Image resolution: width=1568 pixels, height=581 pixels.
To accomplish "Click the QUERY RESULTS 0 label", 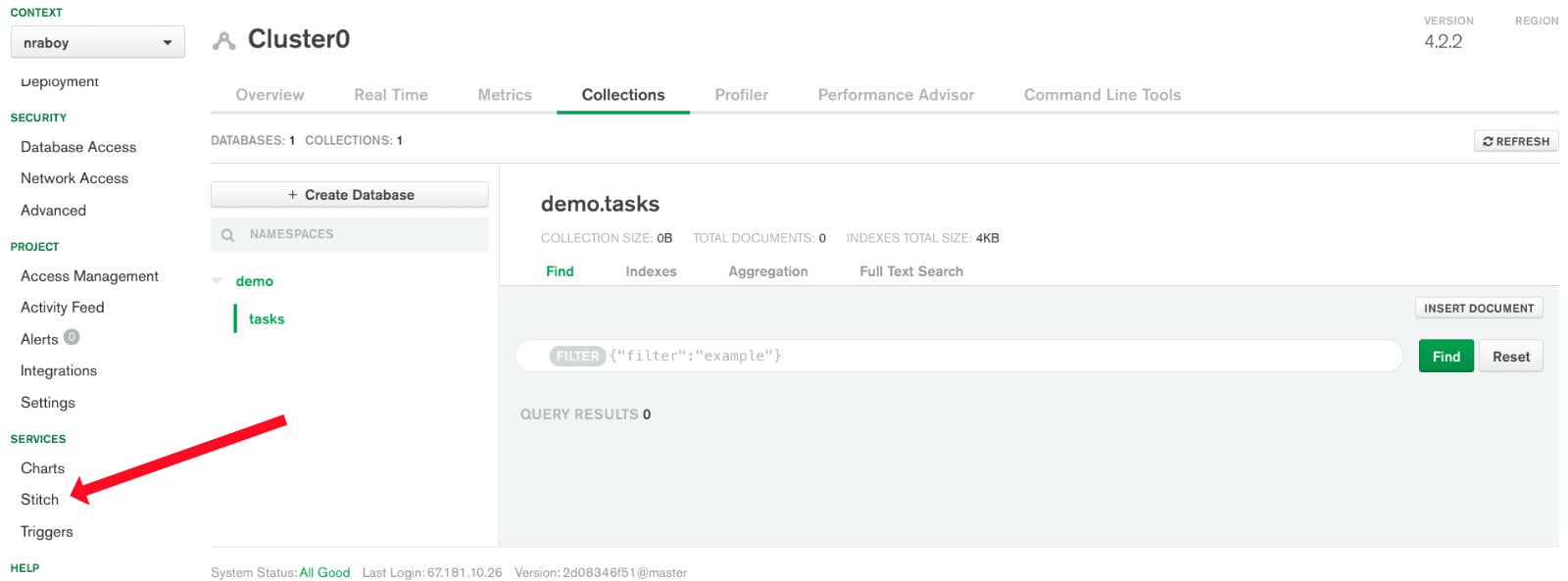I will (585, 414).
